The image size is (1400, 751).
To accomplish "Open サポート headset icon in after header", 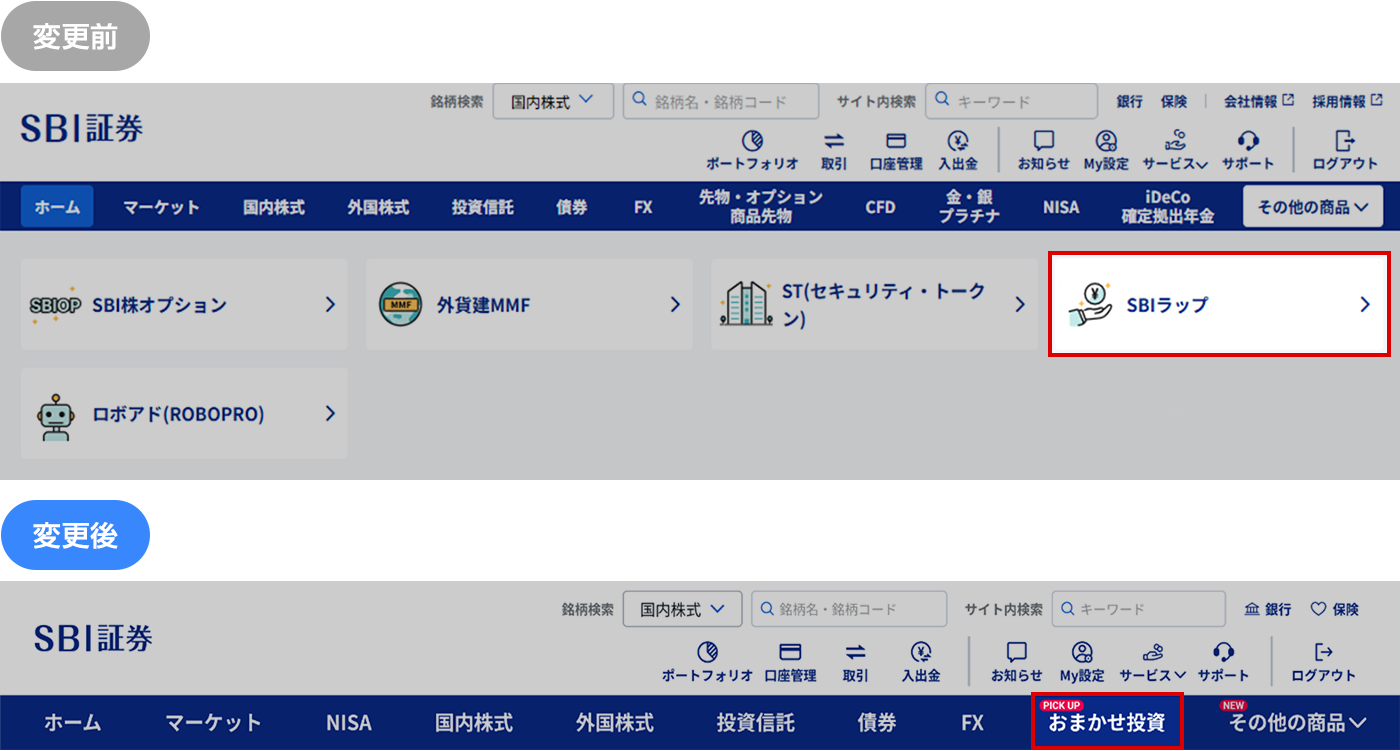I will click(x=1223, y=663).
